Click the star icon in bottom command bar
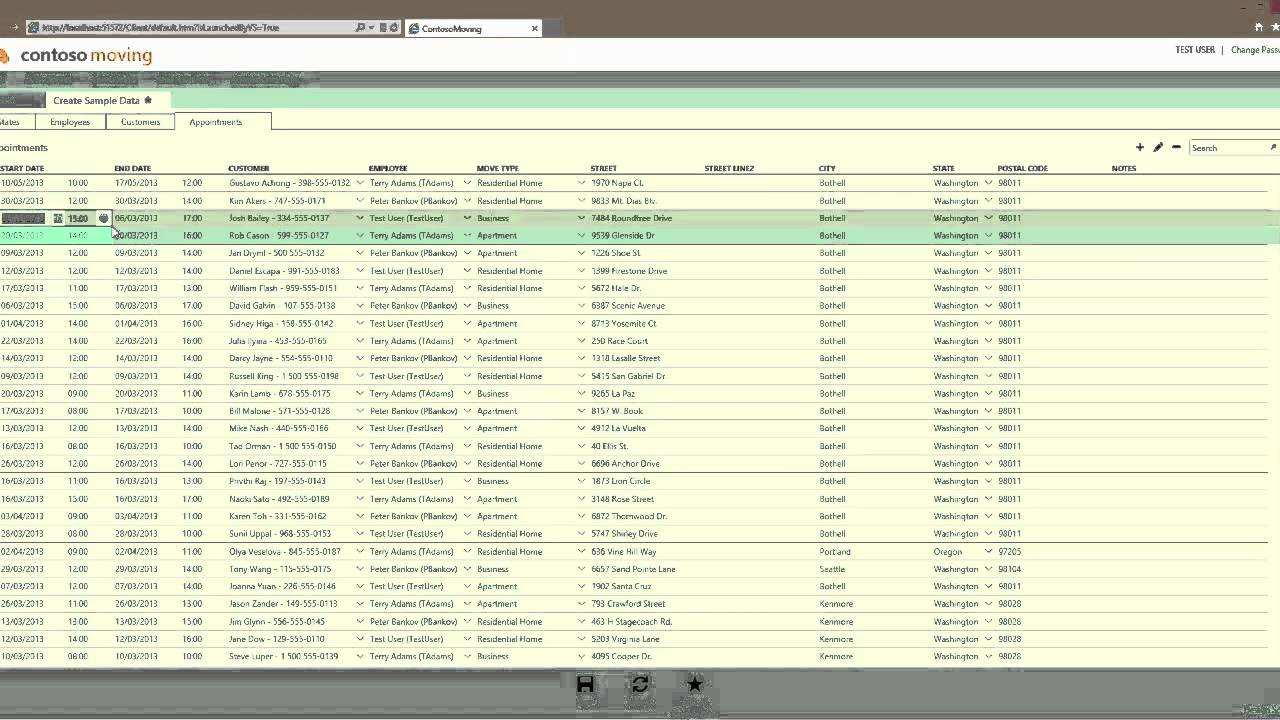 click(694, 684)
